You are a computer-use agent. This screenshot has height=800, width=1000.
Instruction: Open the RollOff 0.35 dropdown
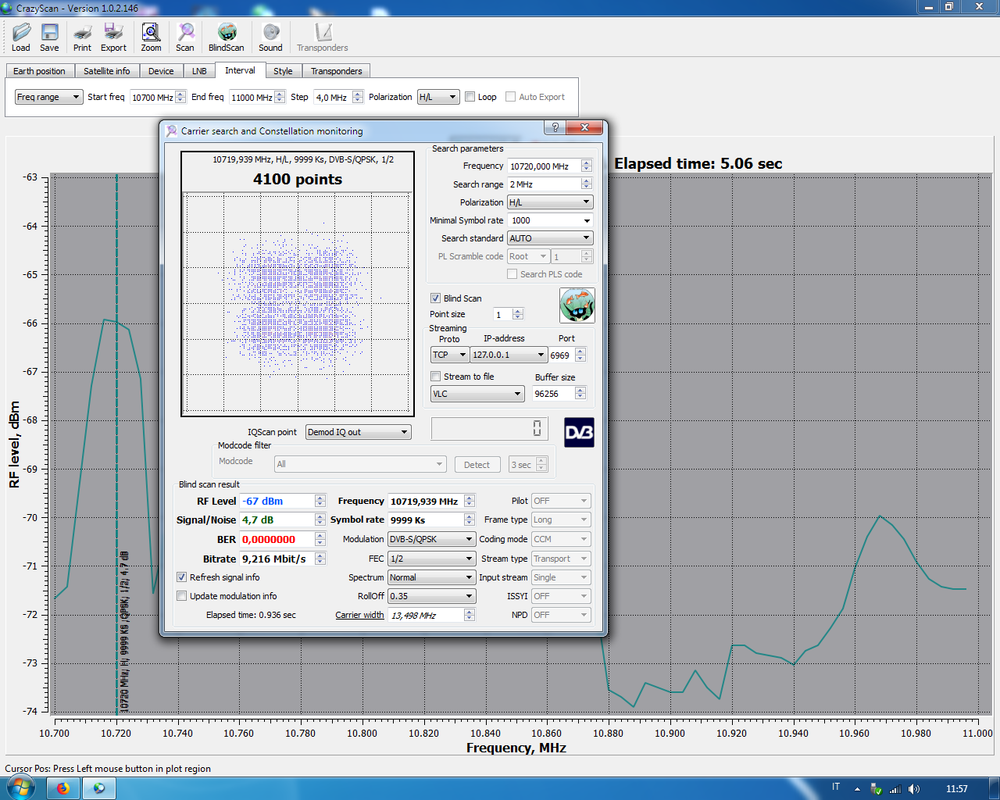[432, 596]
